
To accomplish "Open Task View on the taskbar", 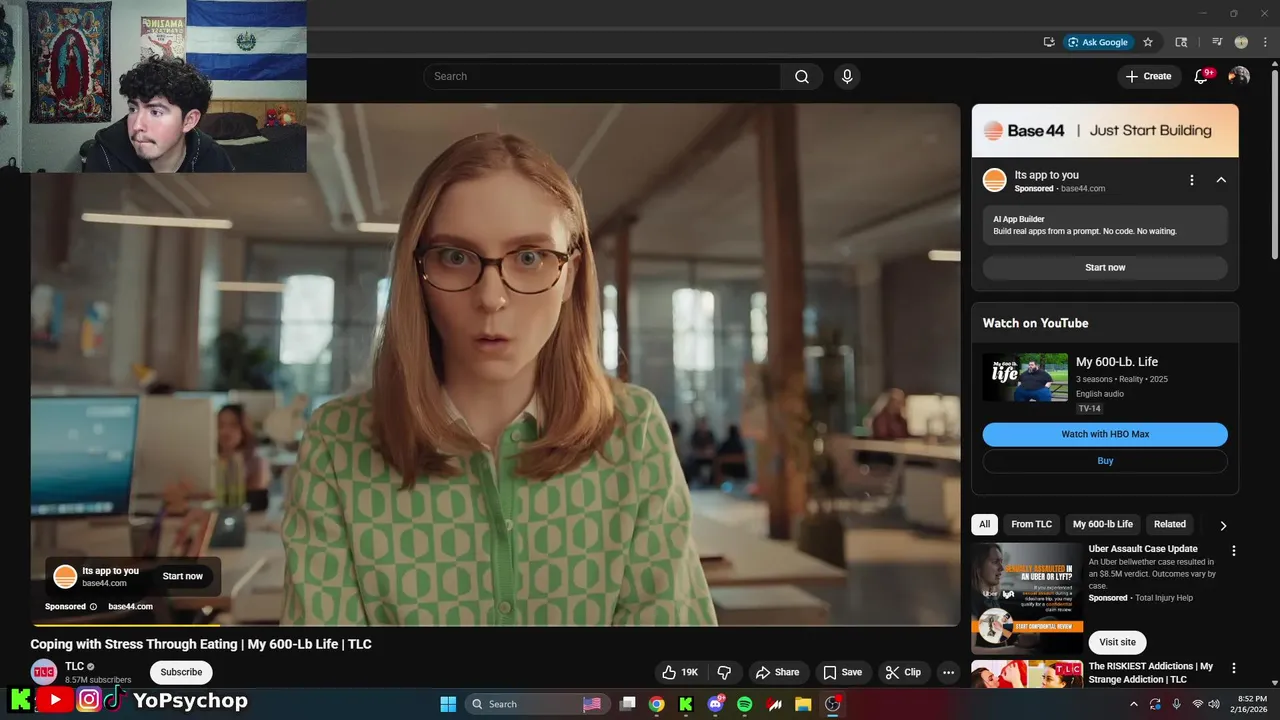I will pyautogui.click(x=627, y=704).
